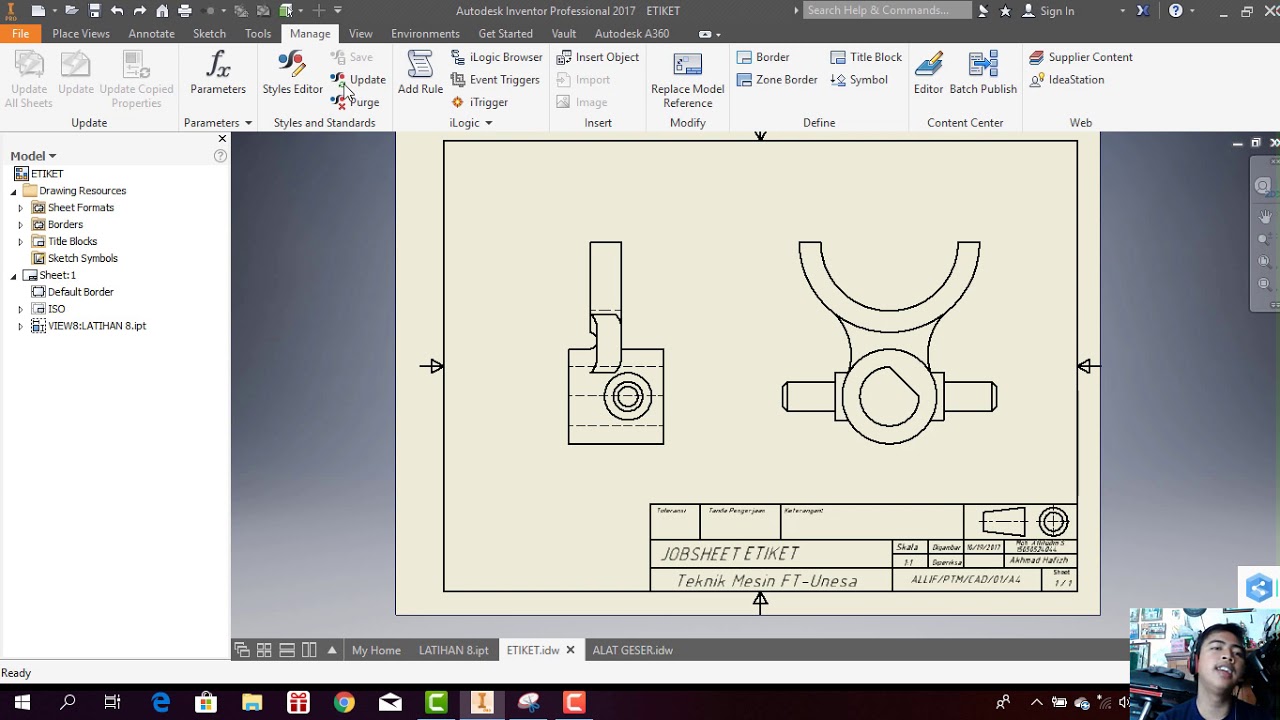Go to My Home document tab
The height and width of the screenshot is (720, 1280).
tap(376, 650)
